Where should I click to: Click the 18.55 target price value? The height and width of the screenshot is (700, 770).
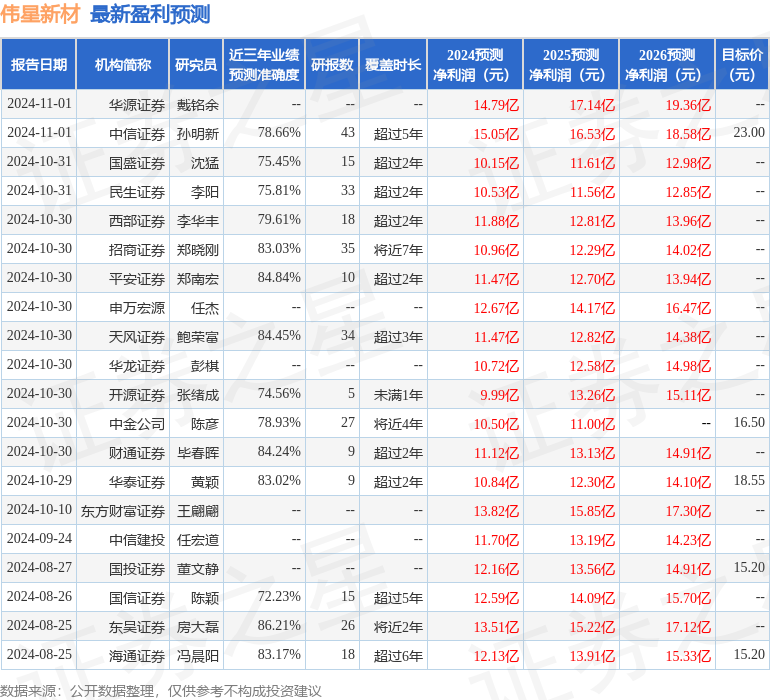[749, 480]
